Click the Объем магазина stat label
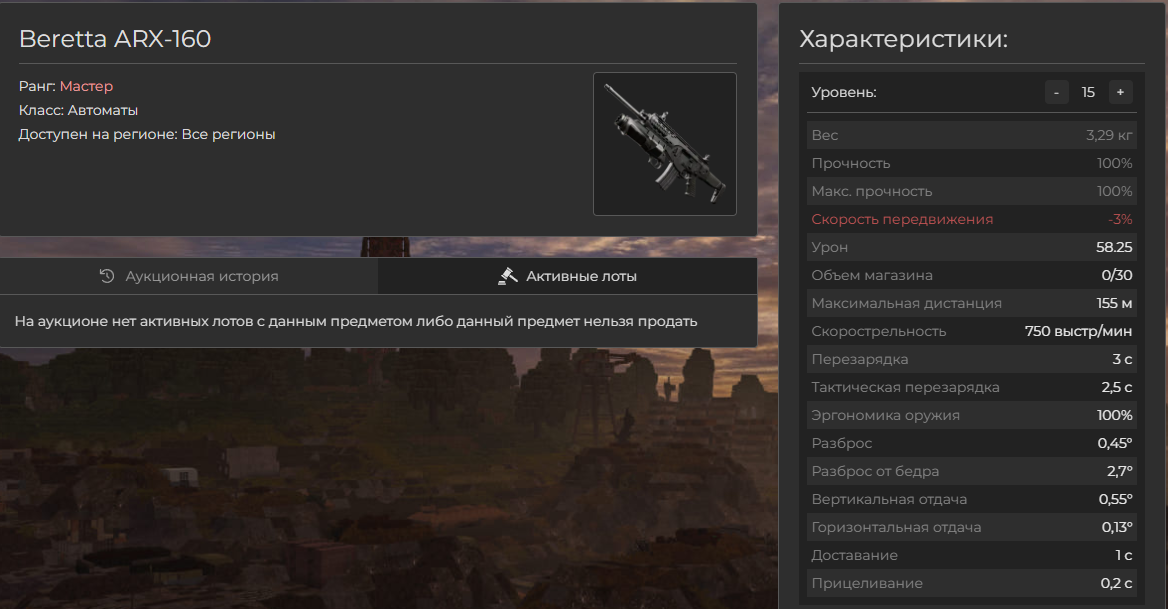 tap(872, 275)
